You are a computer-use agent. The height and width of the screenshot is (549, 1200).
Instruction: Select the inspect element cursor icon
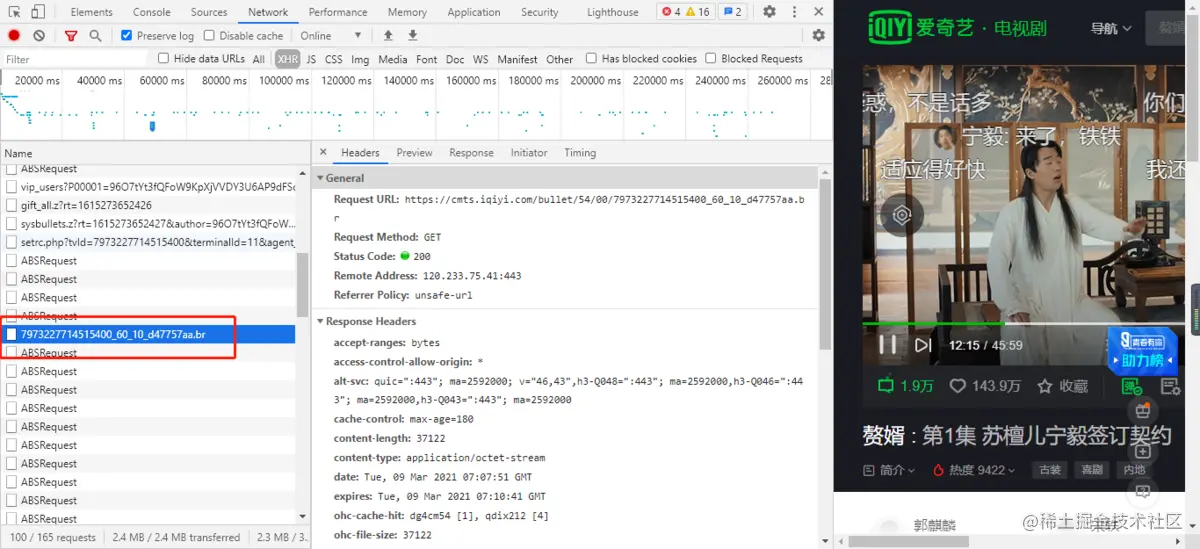[13, 12]
